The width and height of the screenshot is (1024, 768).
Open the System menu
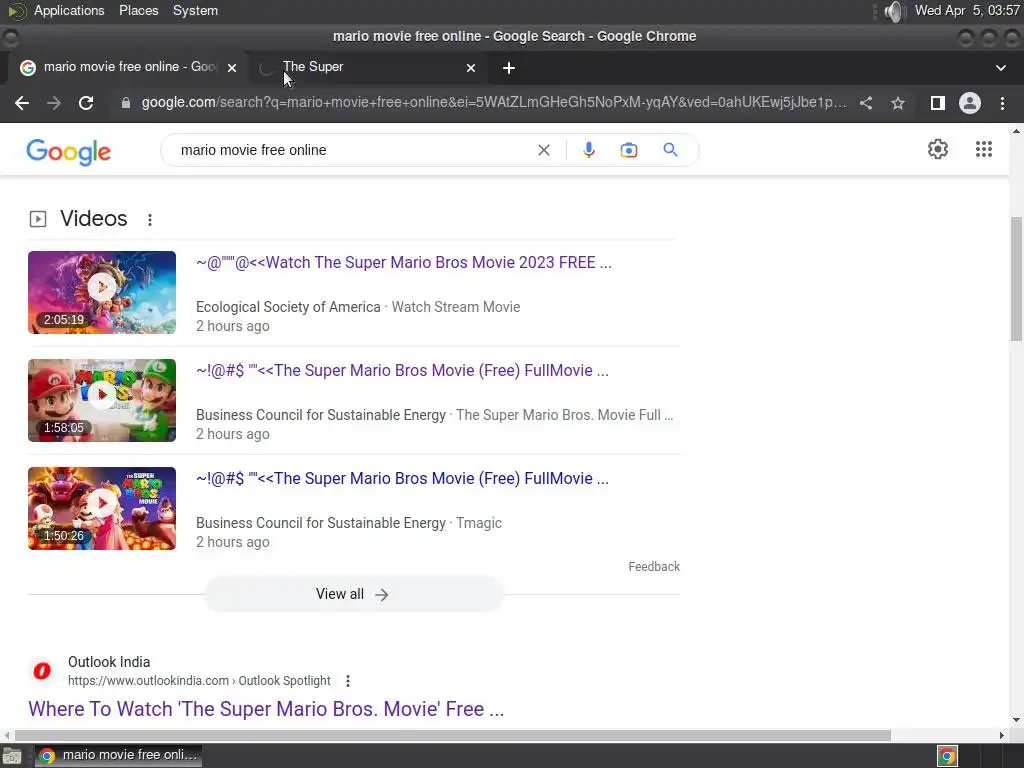[195, 10]
